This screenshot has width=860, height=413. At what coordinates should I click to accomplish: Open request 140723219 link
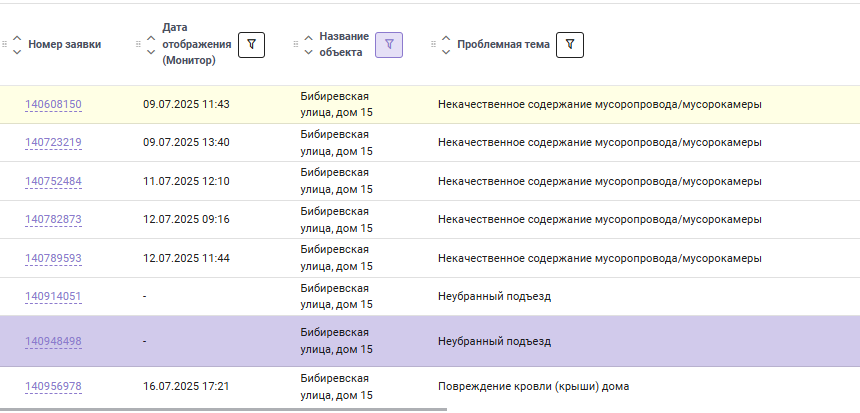click(53, 143)
